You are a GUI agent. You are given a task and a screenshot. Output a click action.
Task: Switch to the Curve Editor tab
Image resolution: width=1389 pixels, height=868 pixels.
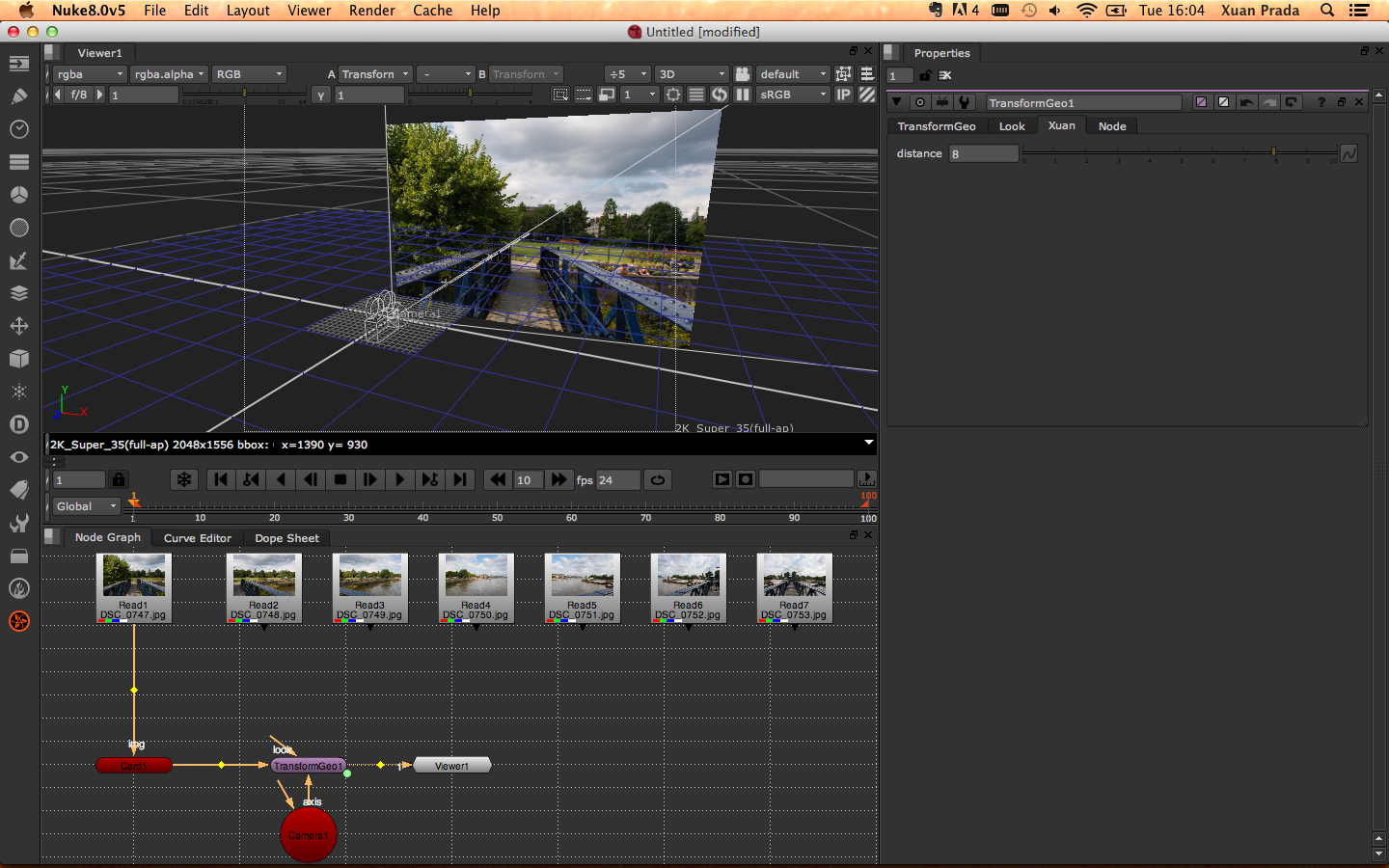197,538
